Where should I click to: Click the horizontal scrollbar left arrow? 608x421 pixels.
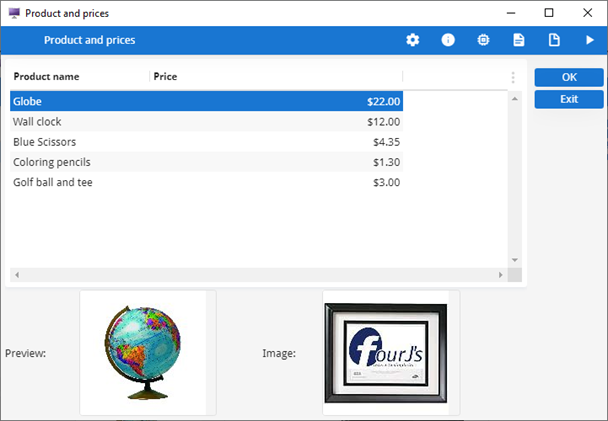pos(17,275)
